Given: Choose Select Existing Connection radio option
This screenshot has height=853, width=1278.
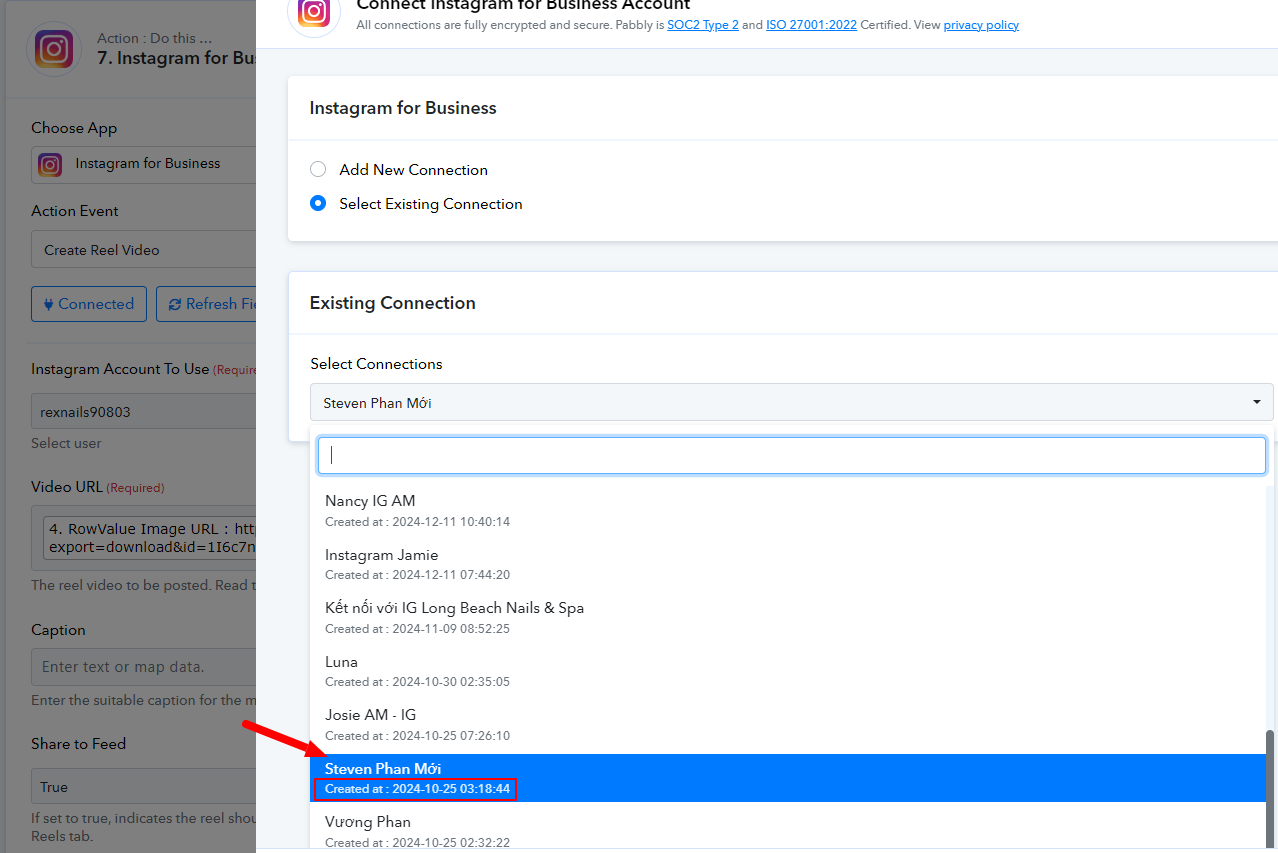Looking at the screenshot, I should 318,204.
